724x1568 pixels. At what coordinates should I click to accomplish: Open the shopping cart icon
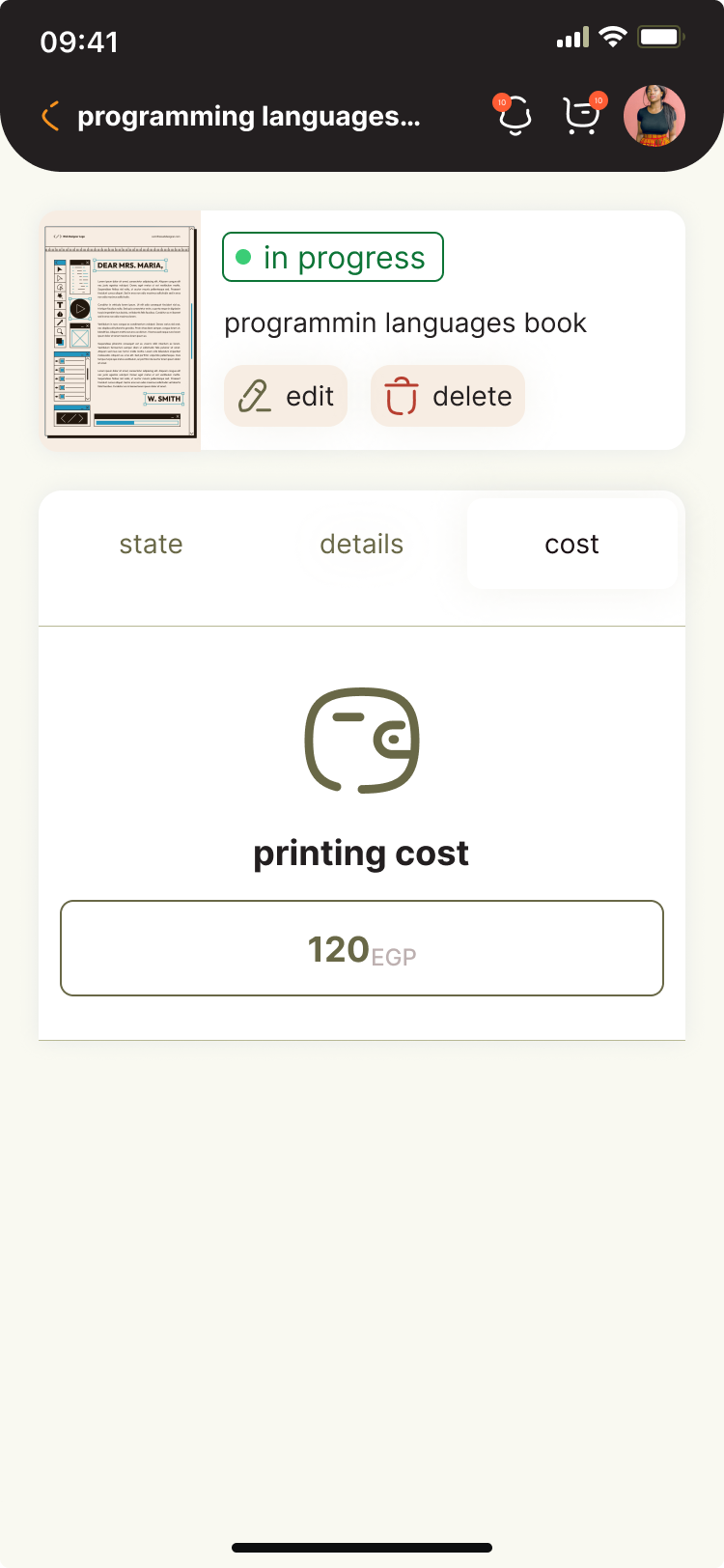pos(581,117)
